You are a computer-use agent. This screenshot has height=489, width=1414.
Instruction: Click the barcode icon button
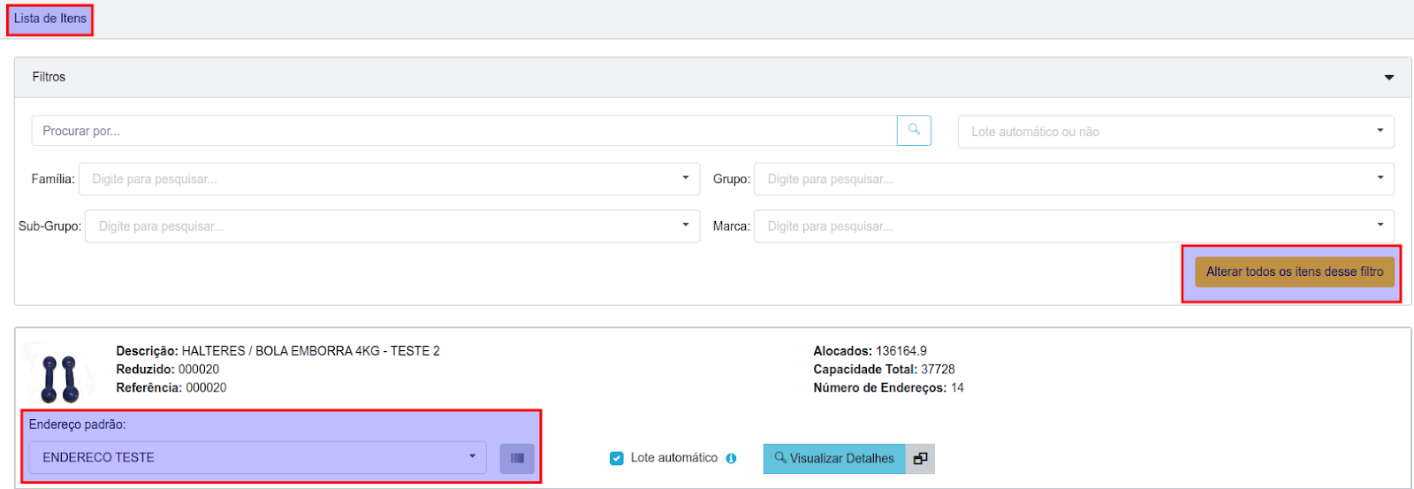coord(517,458)
